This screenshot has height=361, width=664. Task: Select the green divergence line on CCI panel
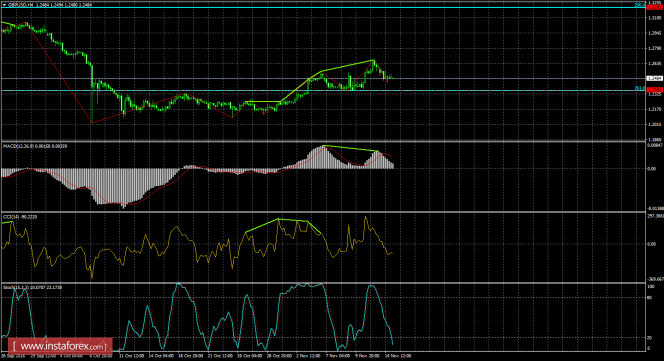285,225
